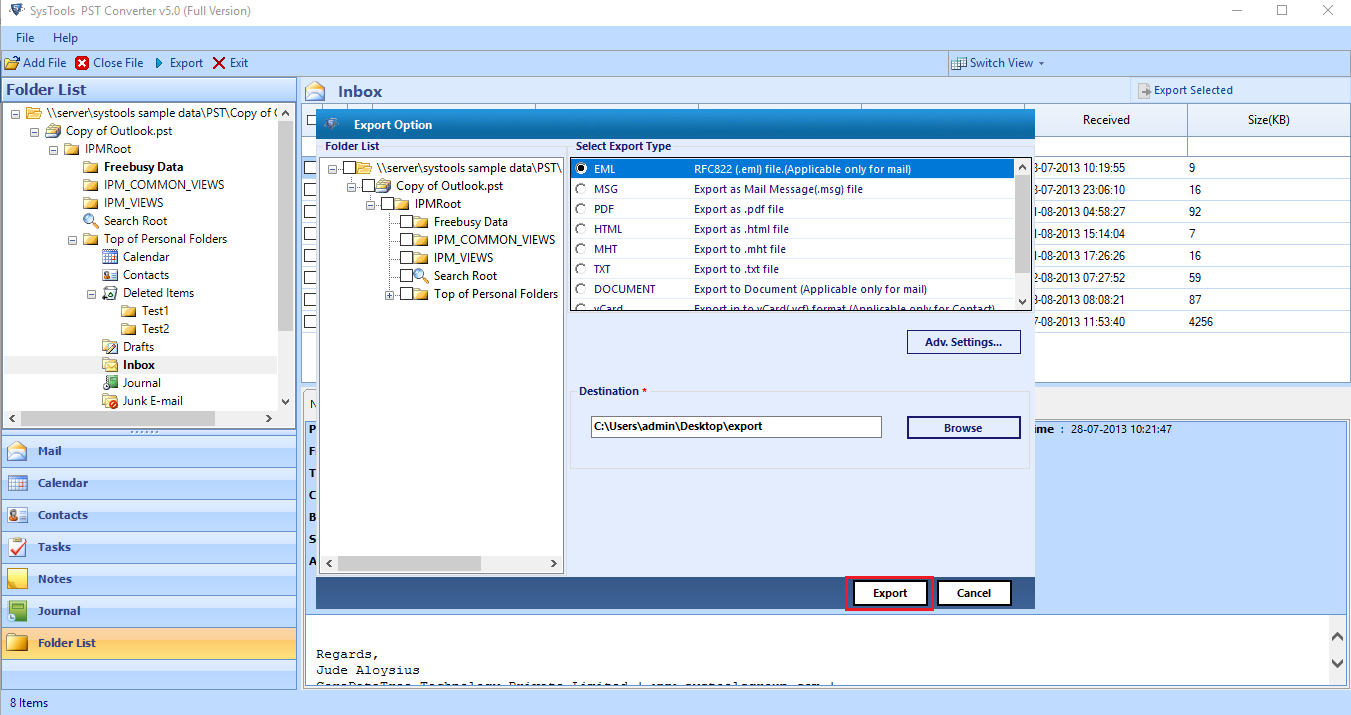Switch to Contacts in the navigation pane
The height and width of the screenshot is (715, 1351).
(x=149, y=515)
